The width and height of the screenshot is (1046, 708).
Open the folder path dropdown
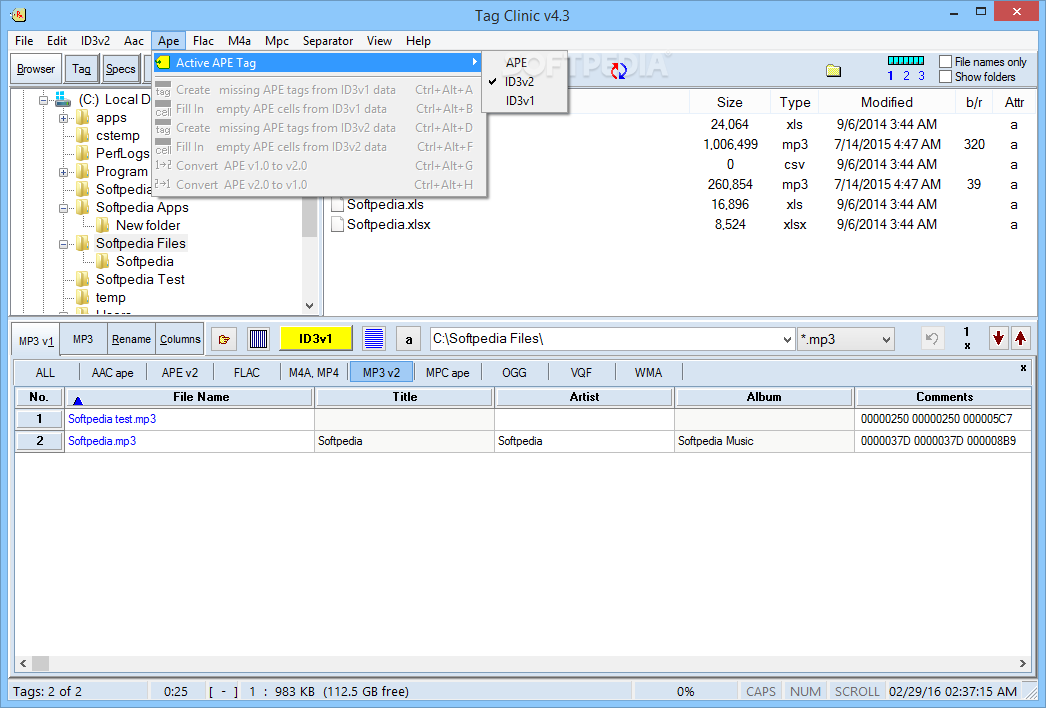[x=787, y=340]
